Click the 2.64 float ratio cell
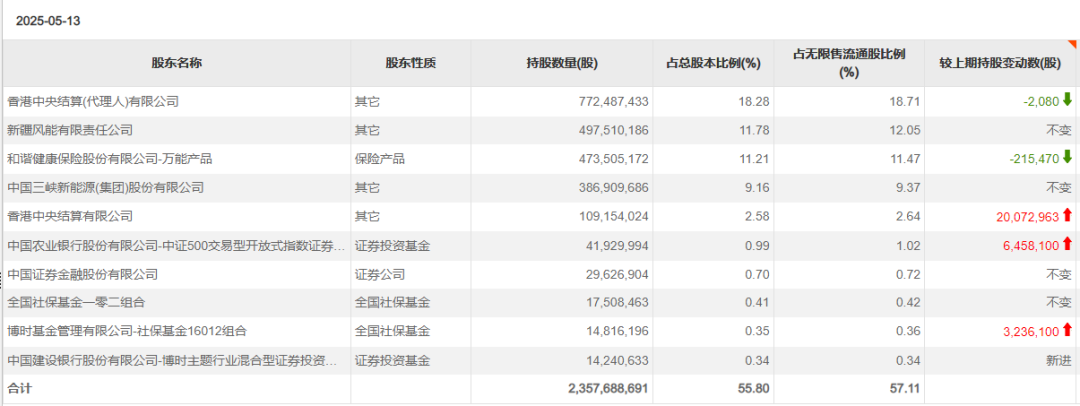This screenshot has width=1080, height=406. pyautogui.click(x=910, y=216)
